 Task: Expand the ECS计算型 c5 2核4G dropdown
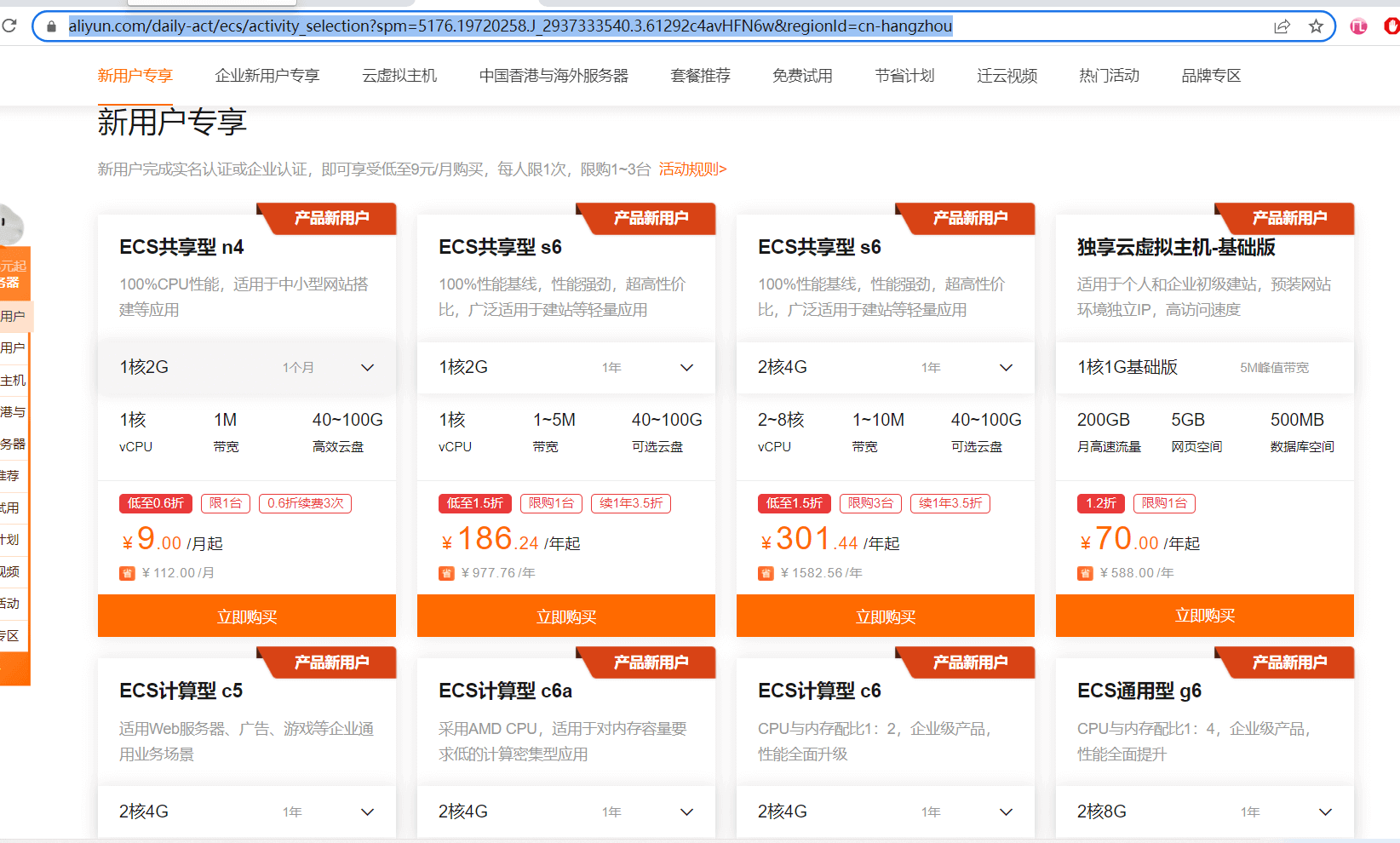click(247, 812)
